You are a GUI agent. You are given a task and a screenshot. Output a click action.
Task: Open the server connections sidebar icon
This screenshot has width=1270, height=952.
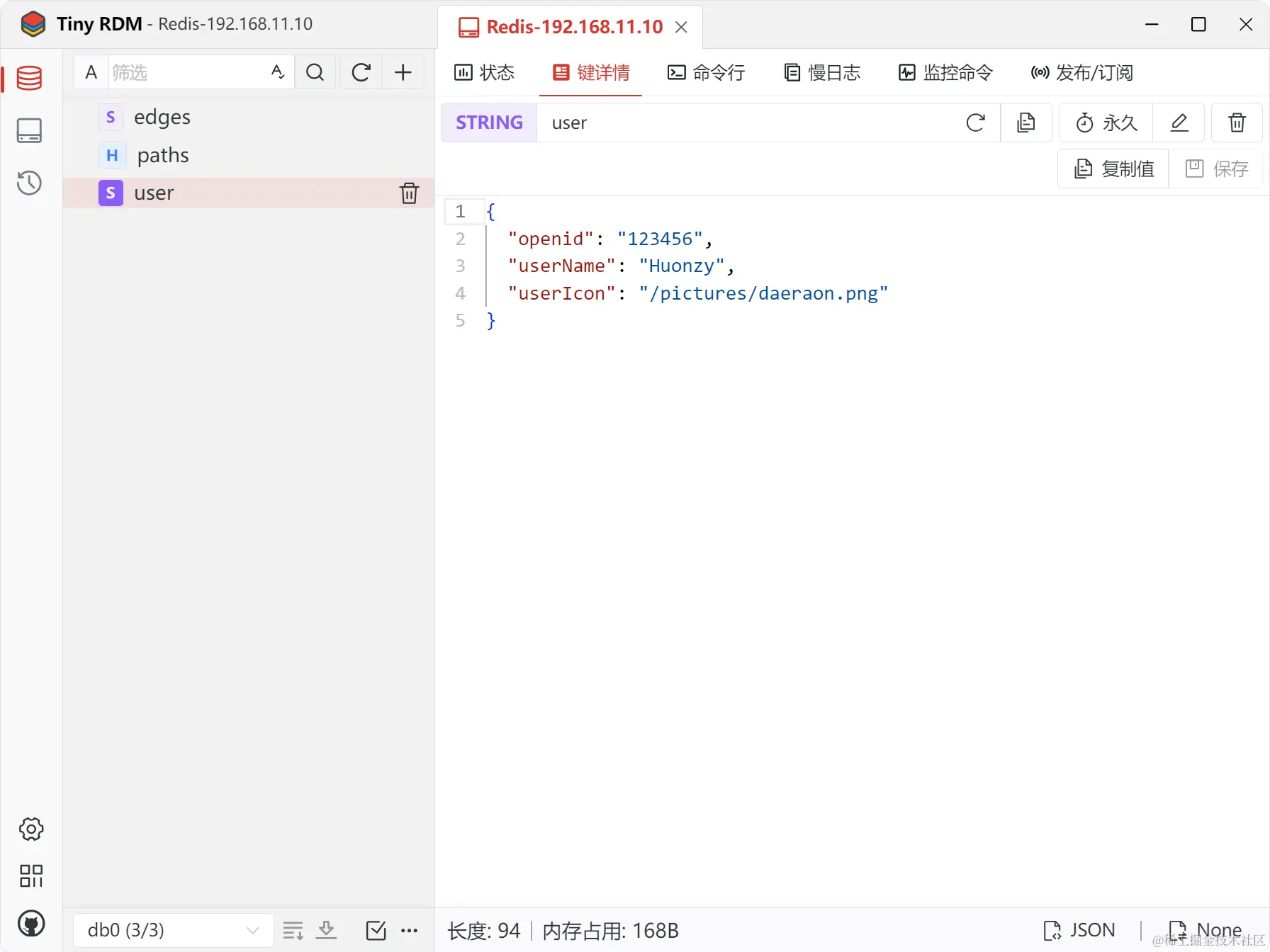pyautogui.click(x=30, y=130)
